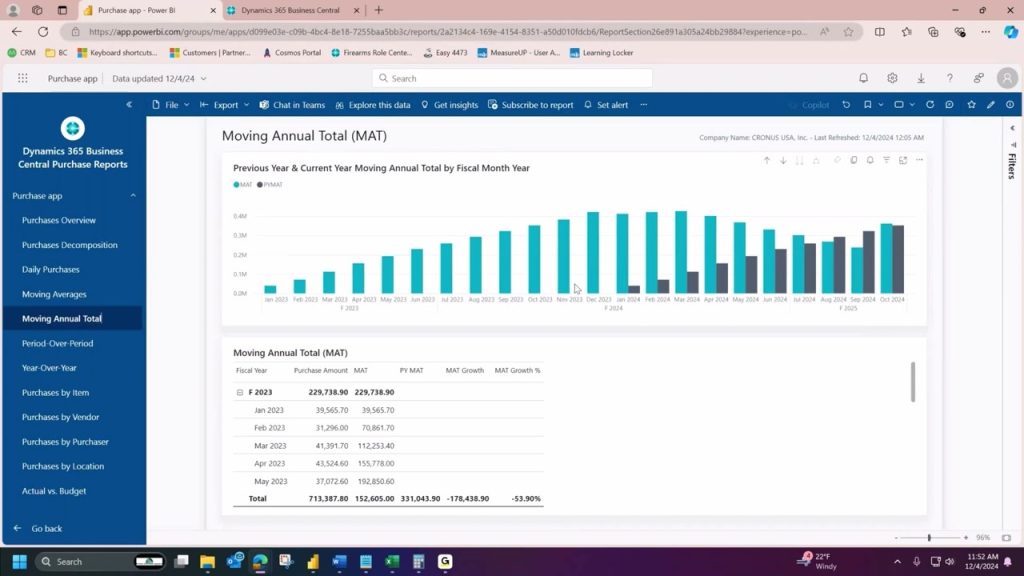Click the download arrow icon in header
Image resolution: width=1024 pixels, height=576 pixels.
tap(921, 78)
